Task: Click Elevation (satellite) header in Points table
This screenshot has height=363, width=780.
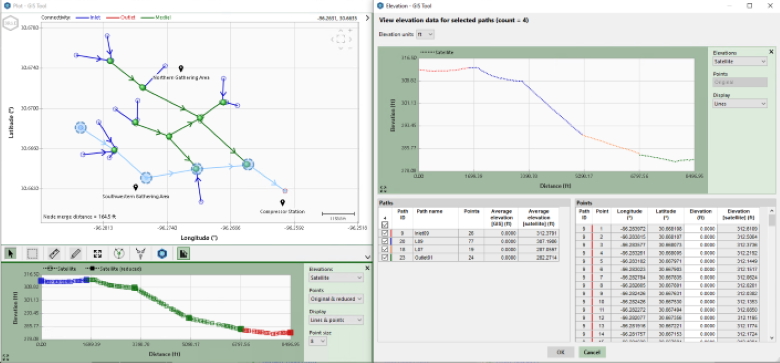Action: point(740,214)
